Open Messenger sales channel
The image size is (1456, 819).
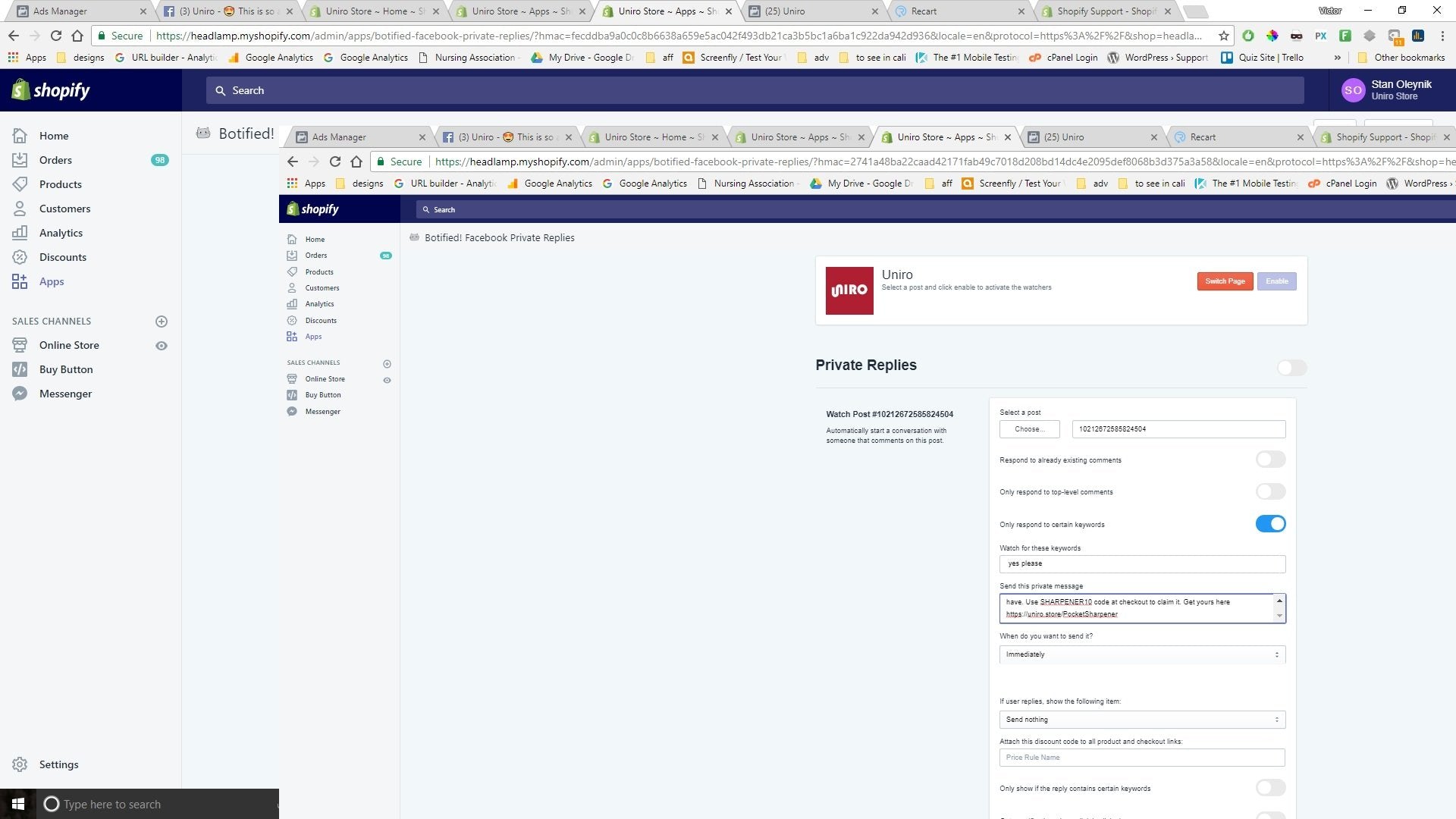(x=65, y=394)
